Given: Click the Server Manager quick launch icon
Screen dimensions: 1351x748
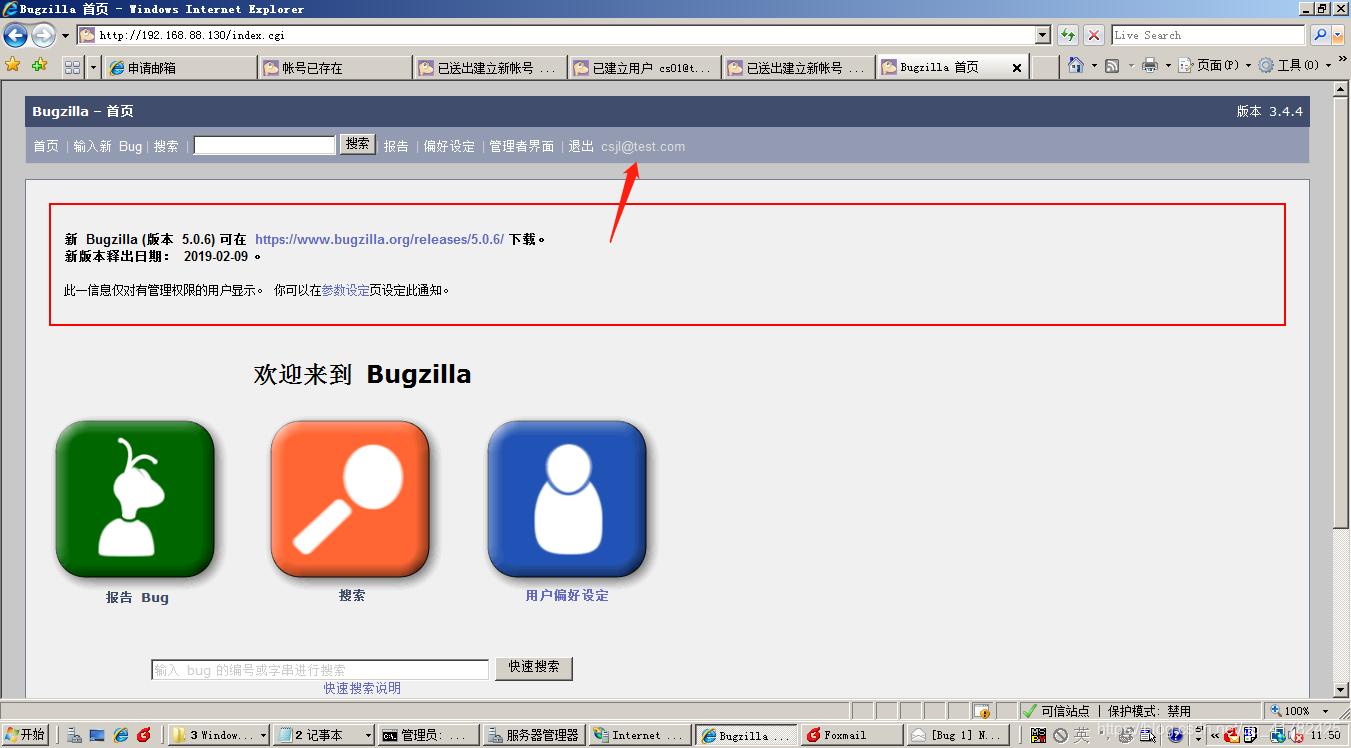Looking at the screenshot, I should pos(74,735).
